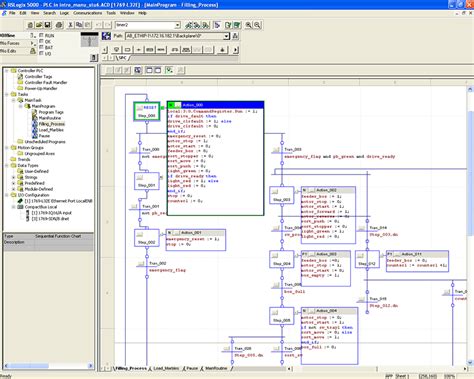Click the Zoom Out magnifier icon
Image resolution: width=474 pixels, height=379 pixels.
257,25
